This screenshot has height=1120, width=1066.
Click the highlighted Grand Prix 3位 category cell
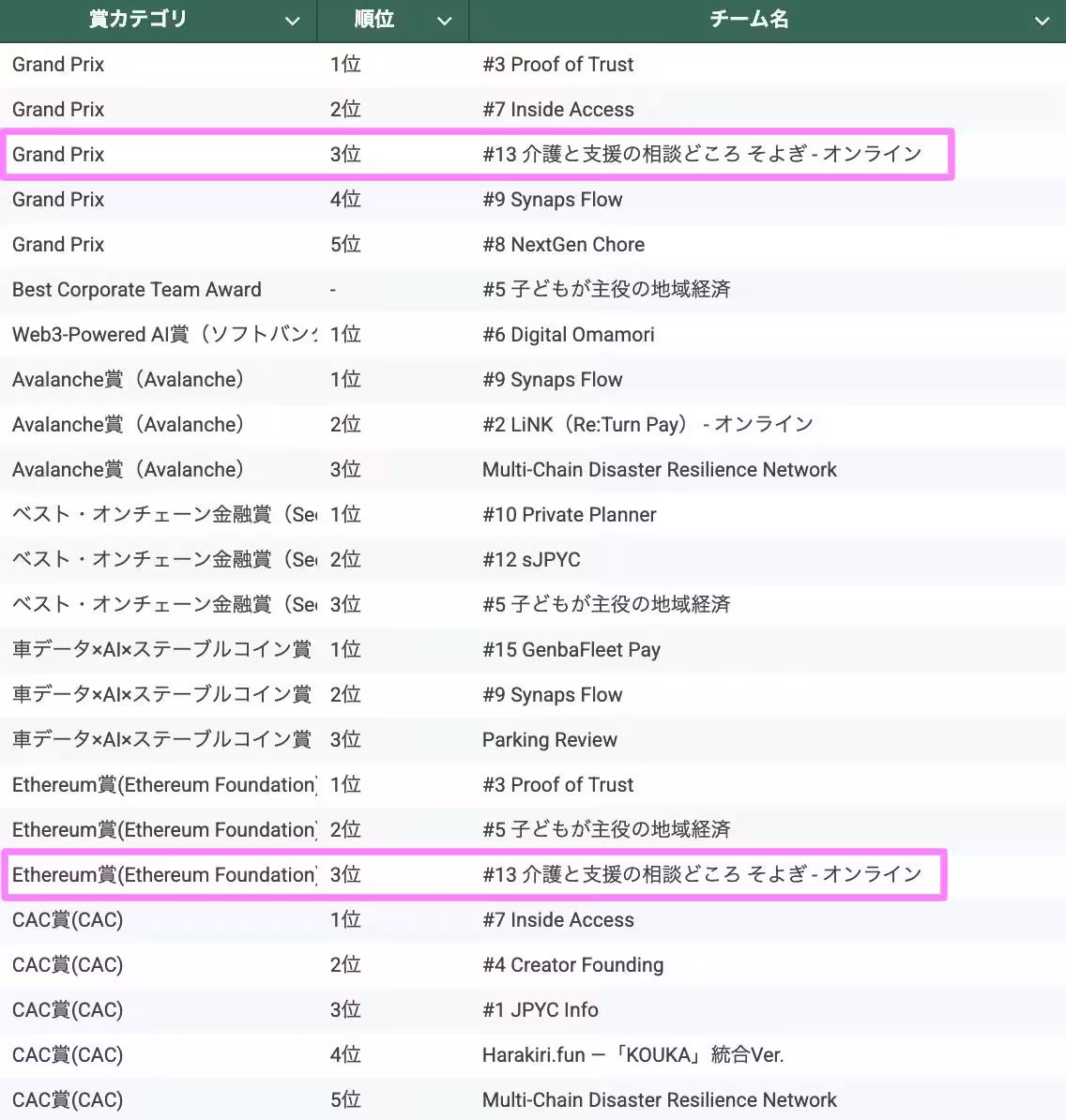pos(58,155)
